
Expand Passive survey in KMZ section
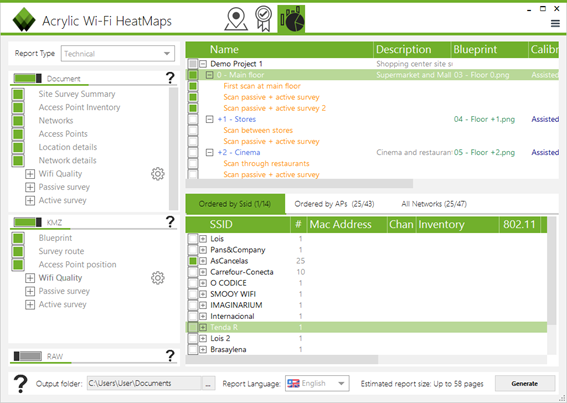coord(30,291)
